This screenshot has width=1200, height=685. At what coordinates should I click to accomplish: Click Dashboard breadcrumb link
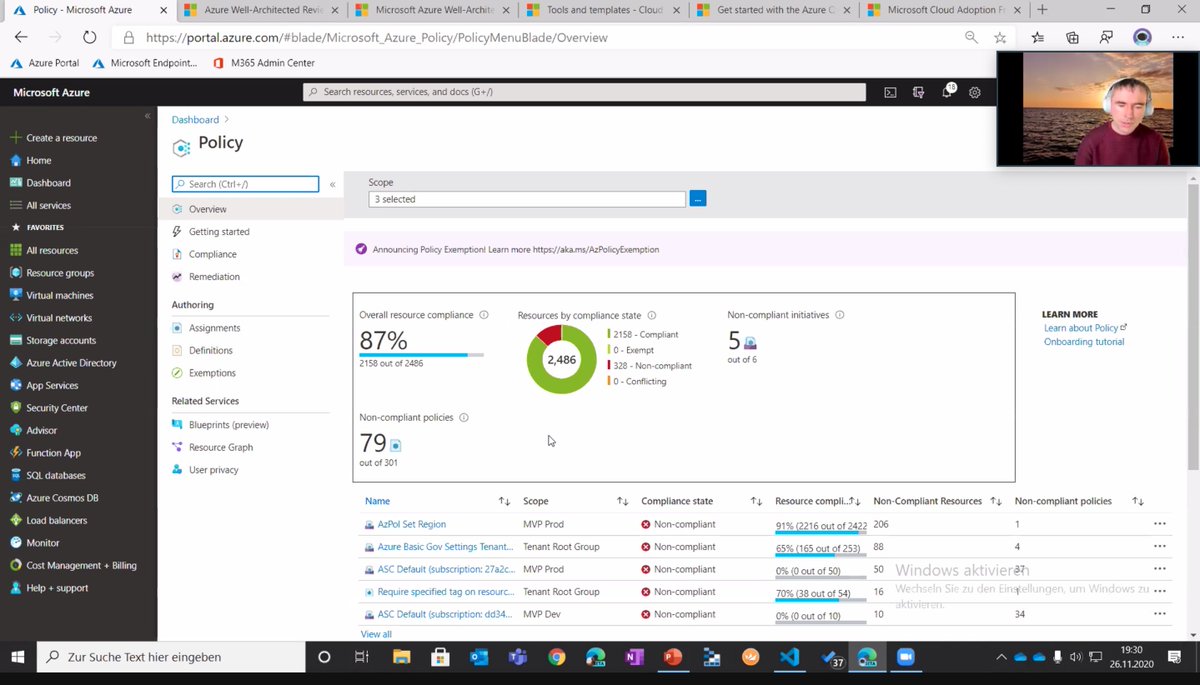pos(195,120)
